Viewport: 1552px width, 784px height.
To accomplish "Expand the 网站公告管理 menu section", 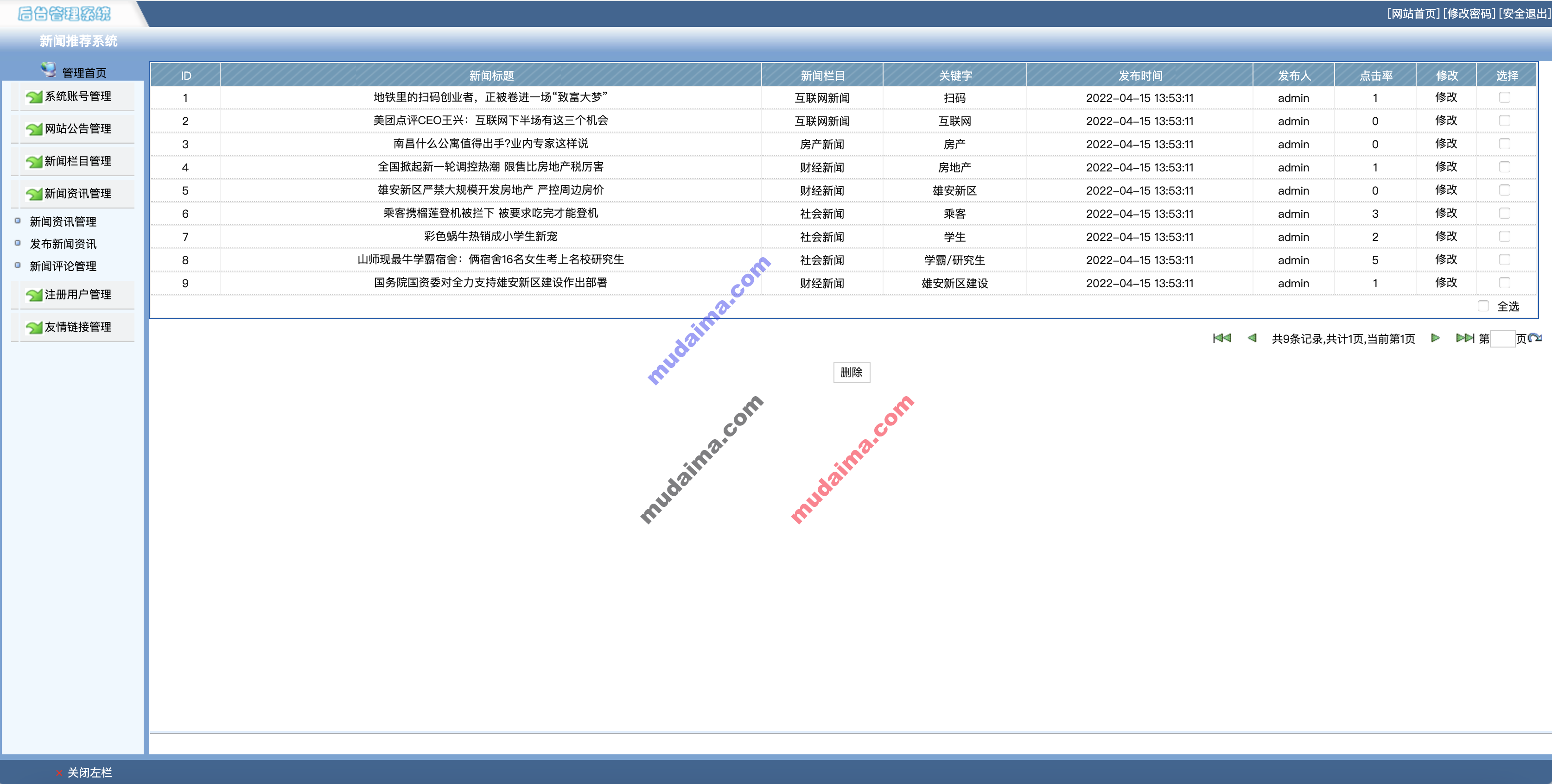I will coord(78,129).
